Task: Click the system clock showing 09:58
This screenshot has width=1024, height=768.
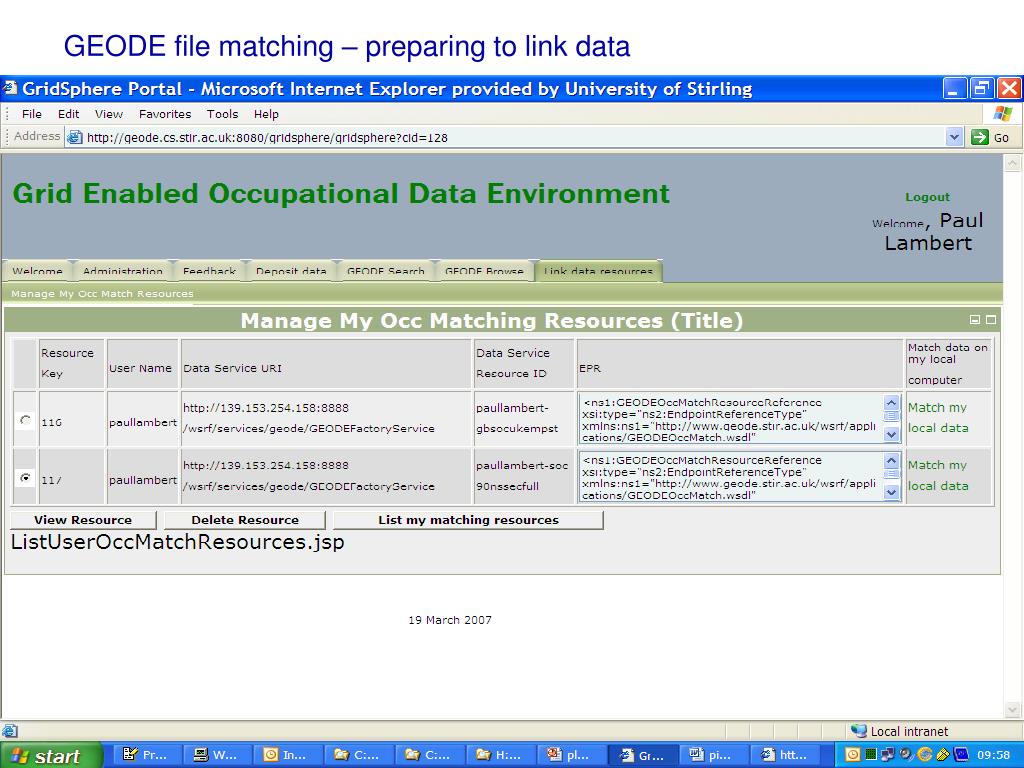Action: (993, 755)
